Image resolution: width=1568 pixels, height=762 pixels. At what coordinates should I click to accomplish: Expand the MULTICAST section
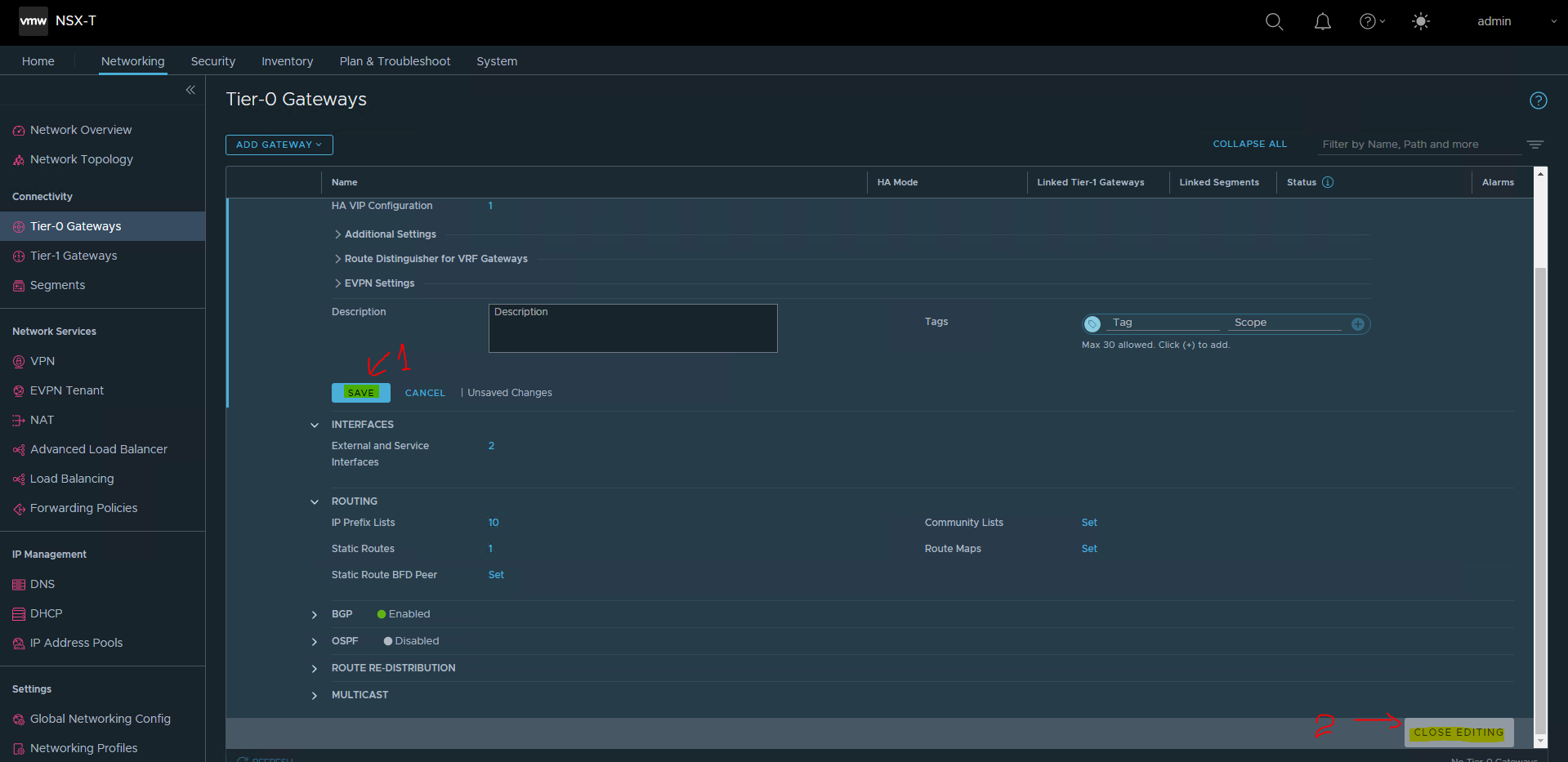(315, 696)
